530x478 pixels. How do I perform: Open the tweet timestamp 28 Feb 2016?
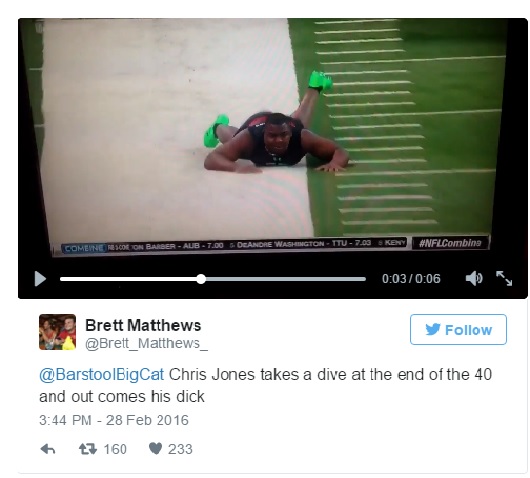pyautogui.click(x=114, y=420)
